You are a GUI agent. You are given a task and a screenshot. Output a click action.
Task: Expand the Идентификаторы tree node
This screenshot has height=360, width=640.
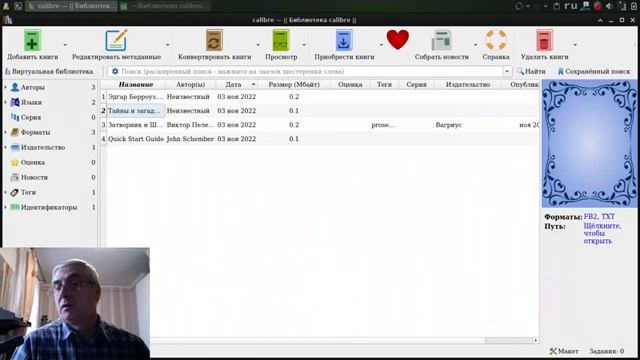(x=6, y=207)
